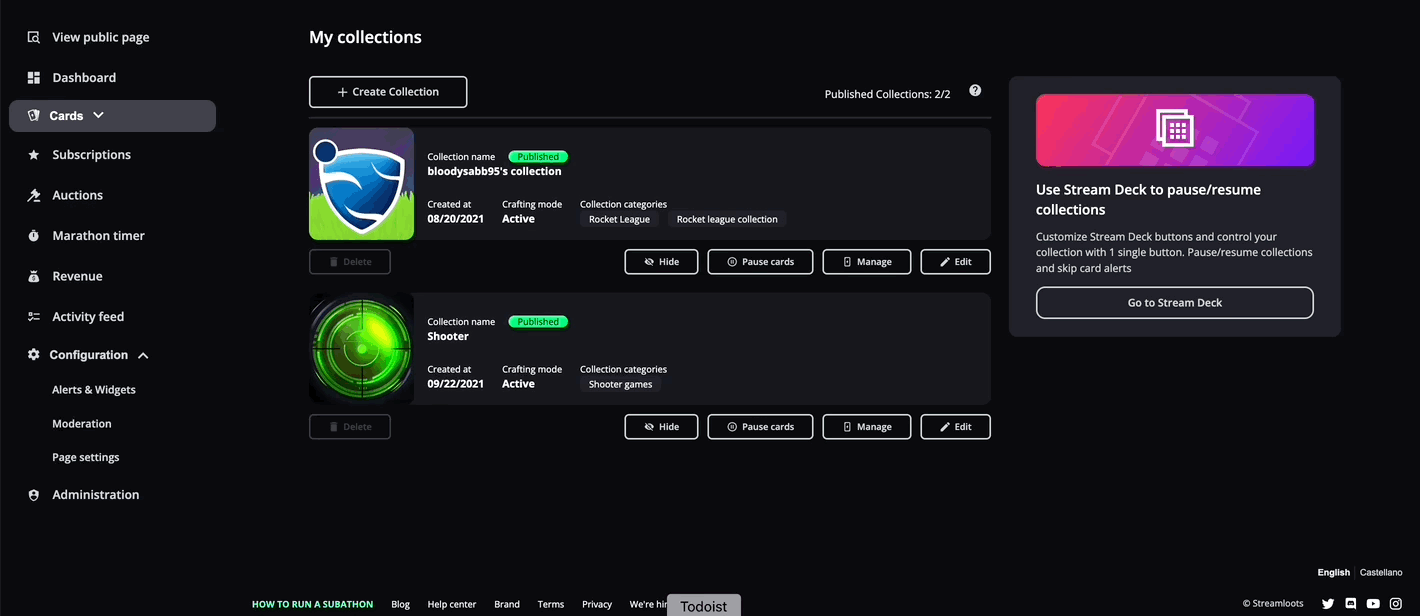Click the Marathon timer stopwatch icon

[x=33, y=236]
